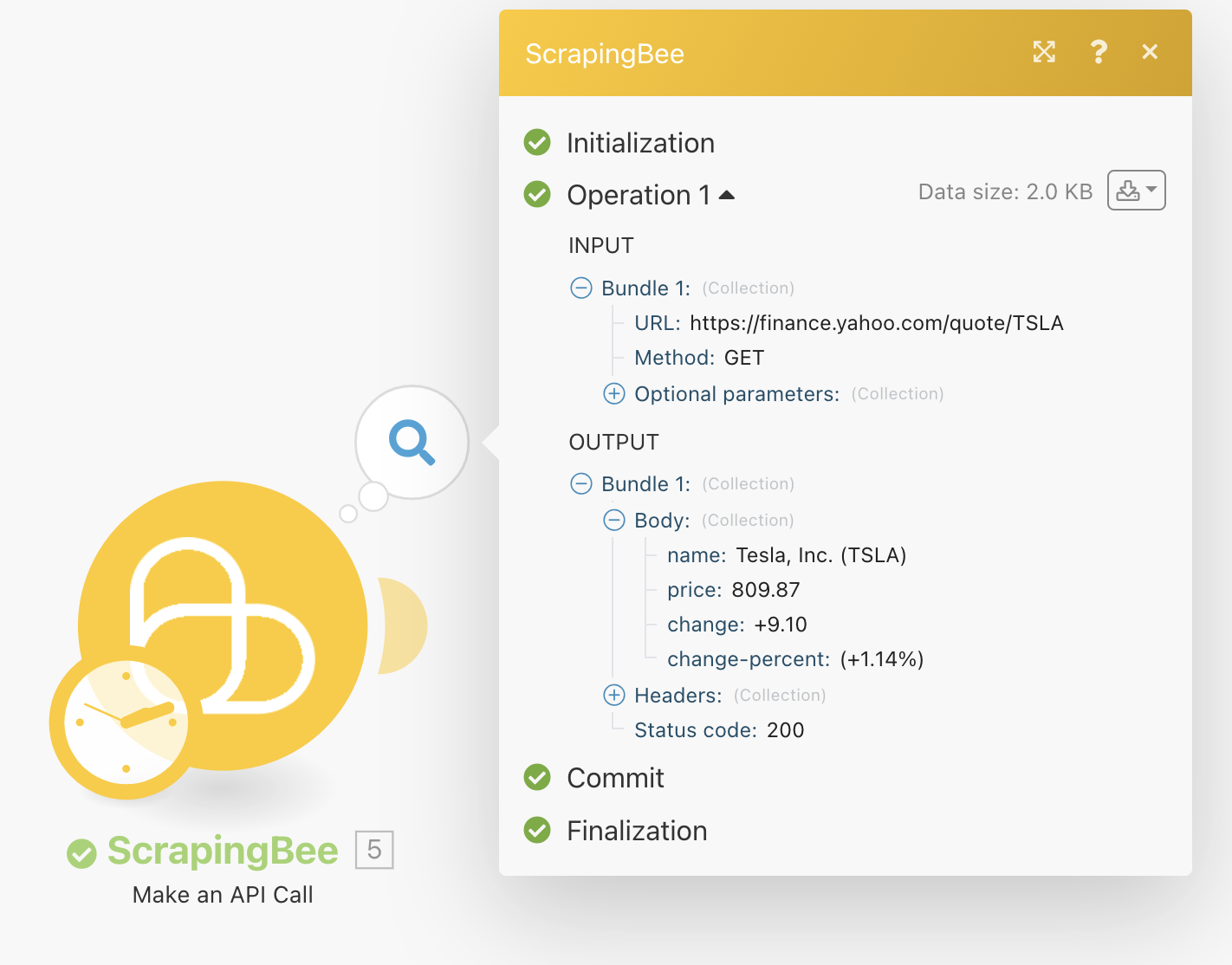Click the Yahoo Finance TSLA URL value
Screen dimensions: 1232x965
(x=876, y=323)
